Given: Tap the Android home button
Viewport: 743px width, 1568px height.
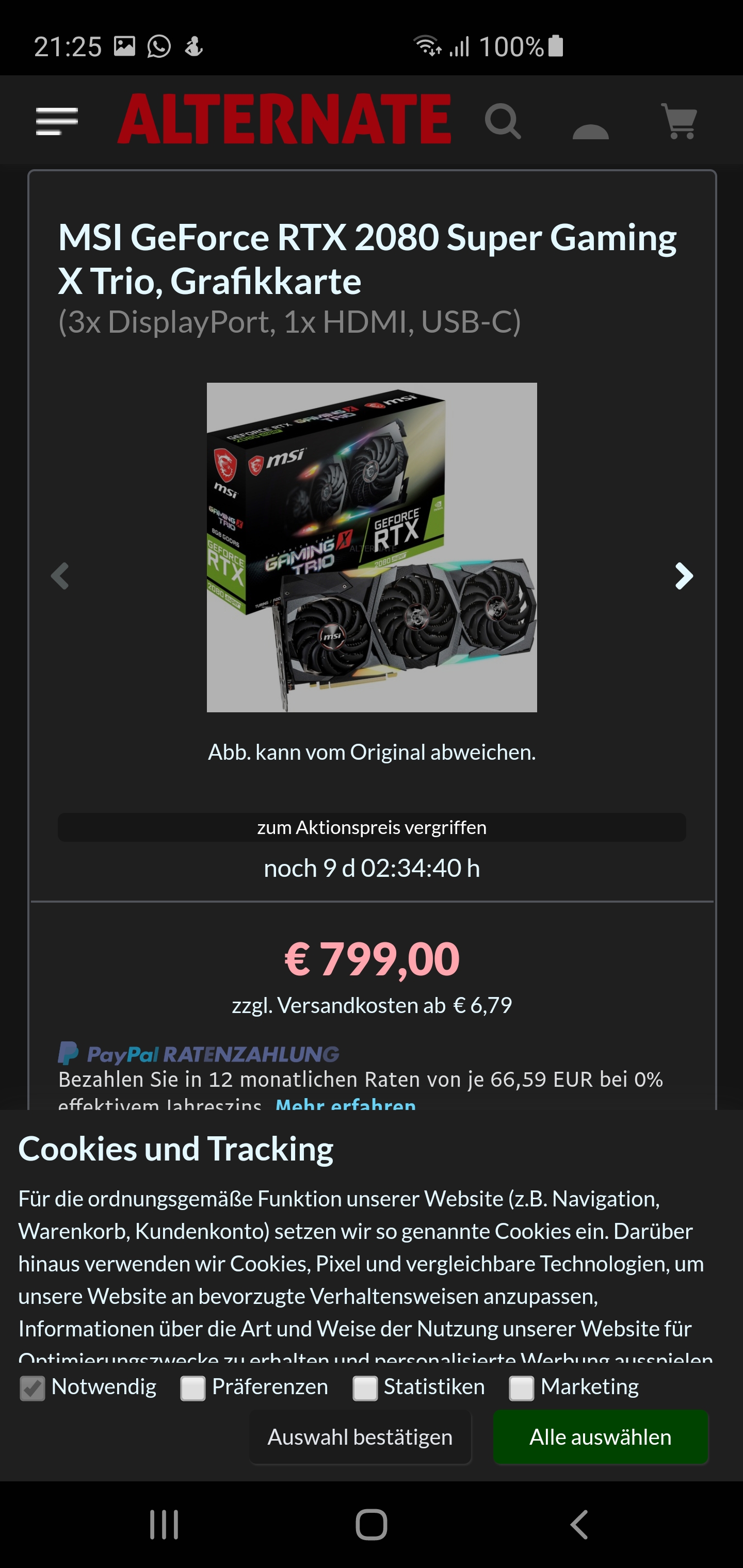Looking at the screenshot, I should (x=372, y=1525).
